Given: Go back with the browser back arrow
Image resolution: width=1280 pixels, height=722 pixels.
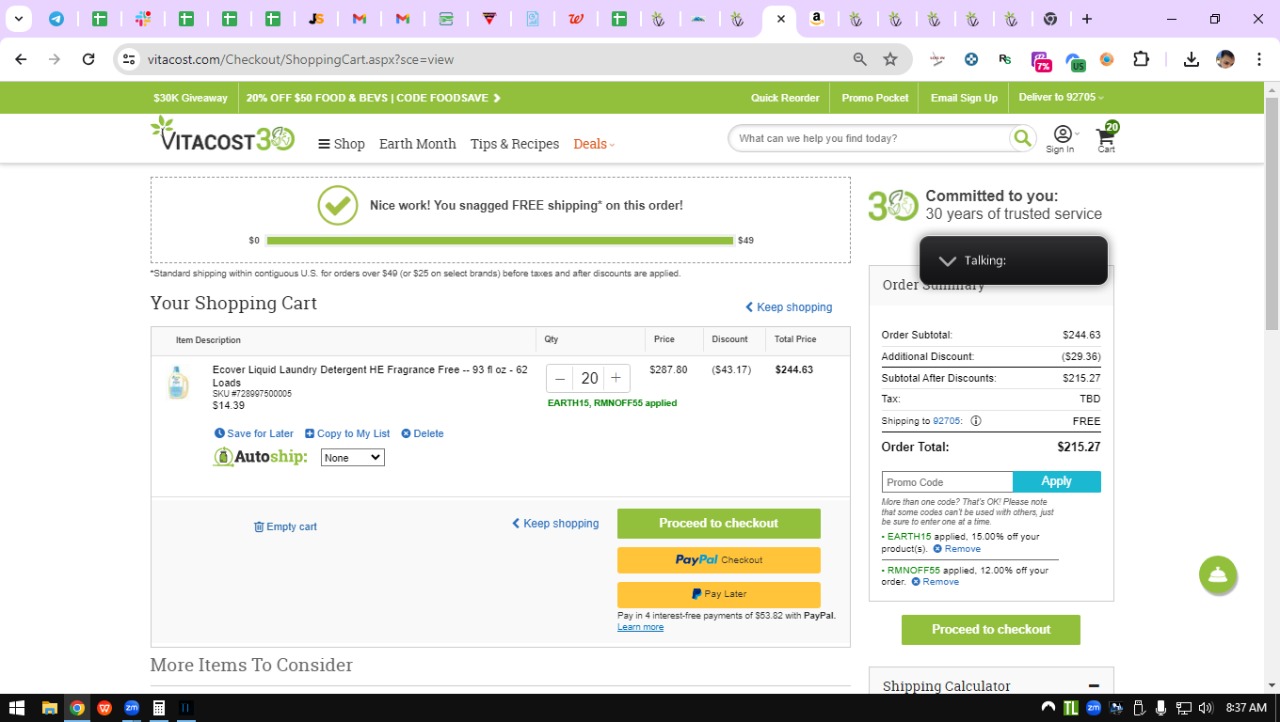Looking at the screenshot, I should (x=21, y=59).
